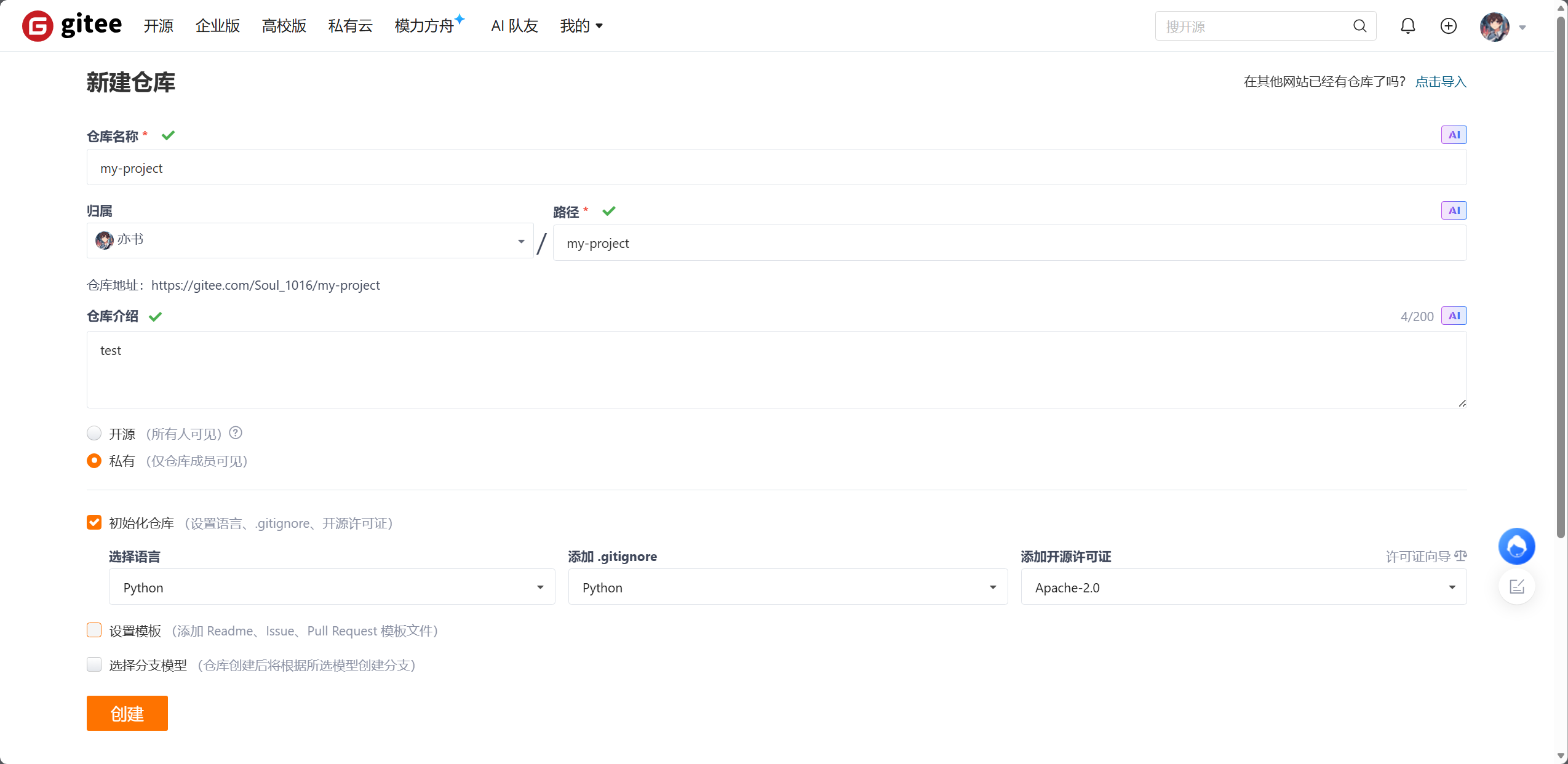Click the plus icon to create new content
The width and height of the screenshot is (1568, 764).
(x=1448, y=26)
